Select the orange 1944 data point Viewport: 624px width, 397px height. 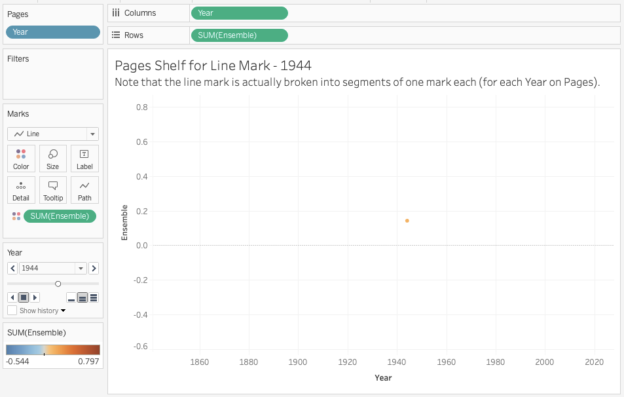click(407, 220)
